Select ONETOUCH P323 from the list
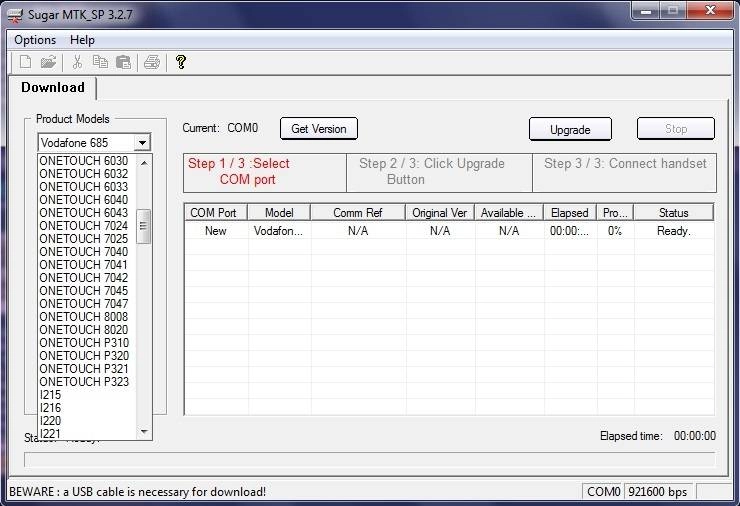This screenshot has height=506, width=740. 87,381
